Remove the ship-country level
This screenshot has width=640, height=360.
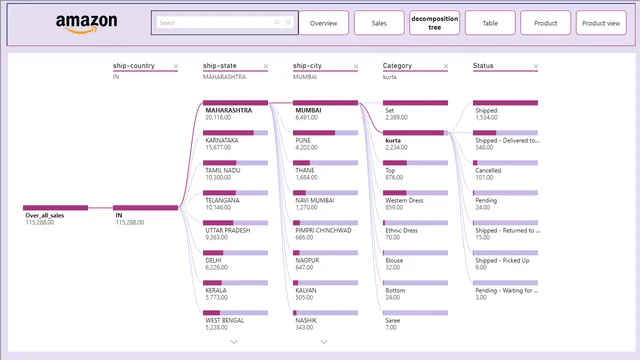coord(176,66)
